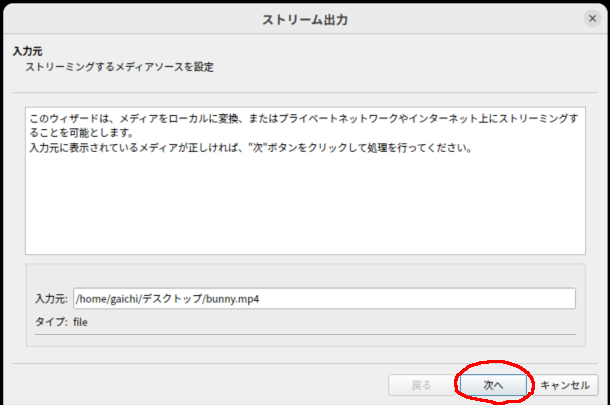The width and height of the screenshot is (610, 405).
Task: Close the ストリーム出力 dialog with X
Action: (592, 18)
